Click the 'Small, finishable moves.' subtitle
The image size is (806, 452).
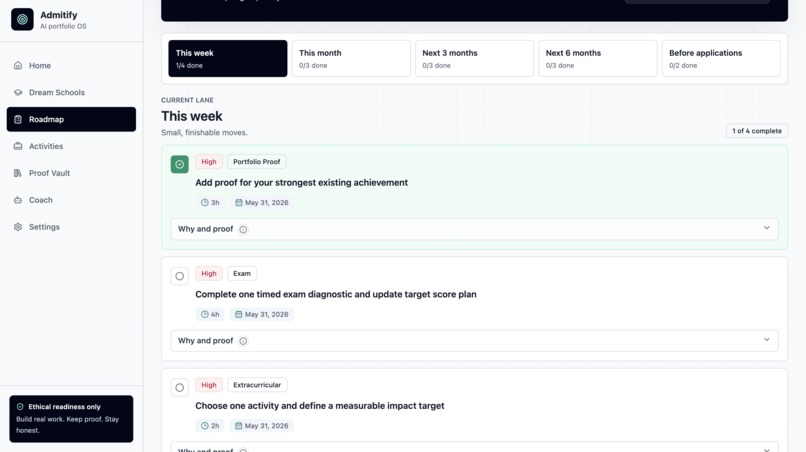click(x=204, y=133)
